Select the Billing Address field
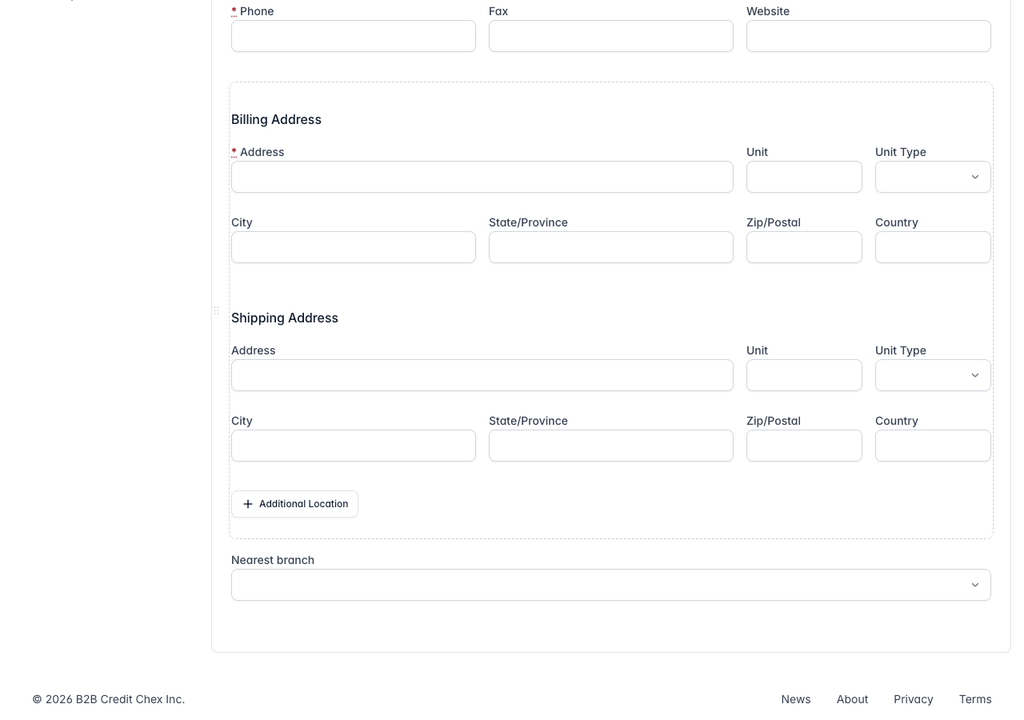1024x720 pixels. [x=482, y=177]
